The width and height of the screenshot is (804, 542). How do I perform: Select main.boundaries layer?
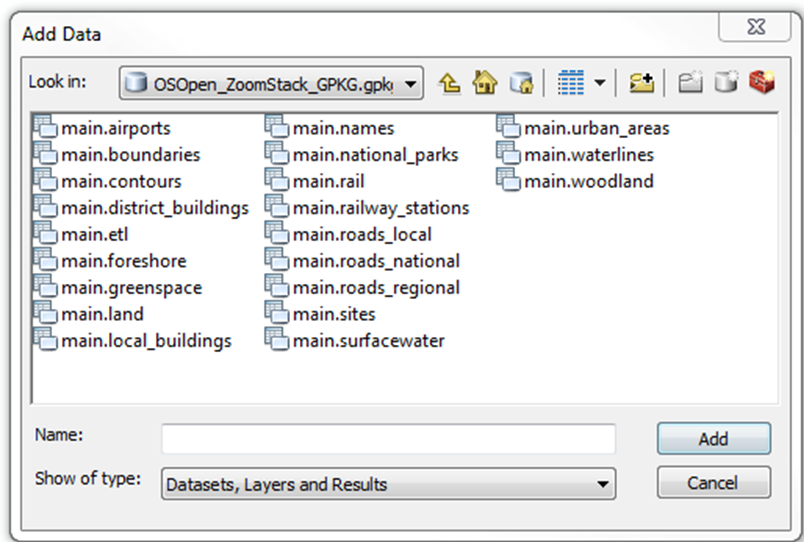click(x=117, y=154)
